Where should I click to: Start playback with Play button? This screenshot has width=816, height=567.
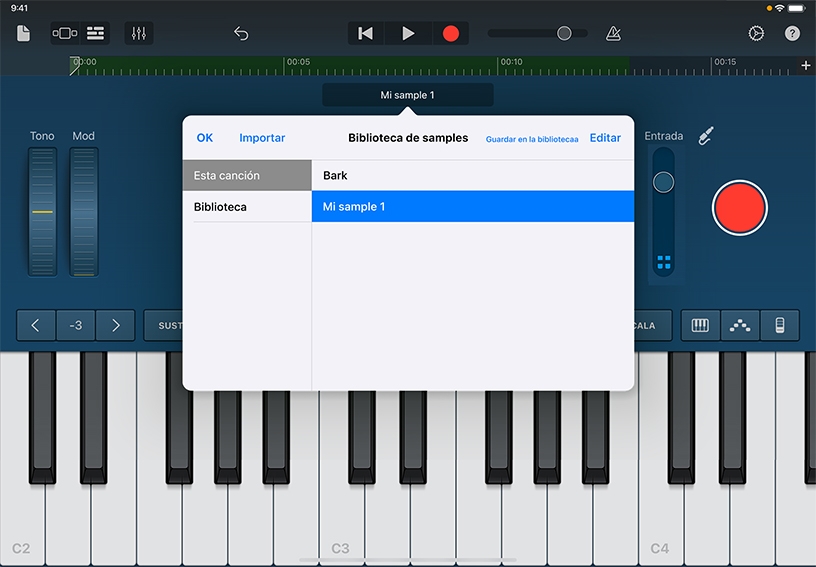[408, 33]
